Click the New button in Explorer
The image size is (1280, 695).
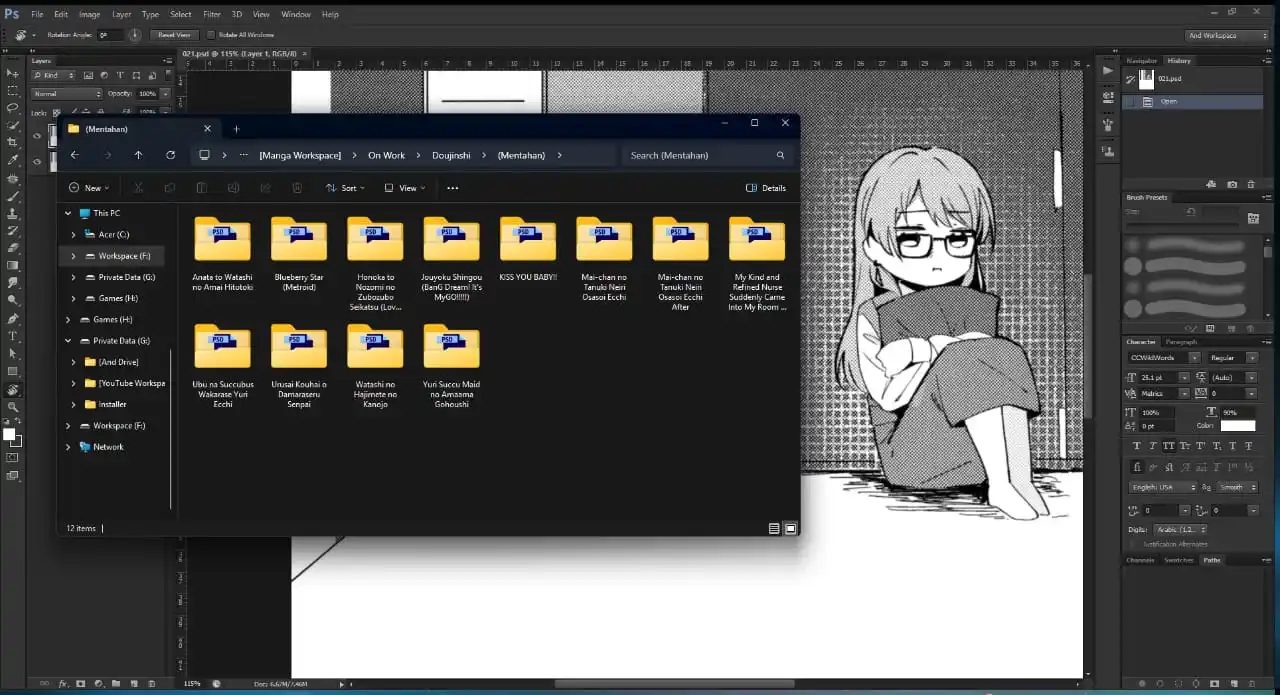point(89,188)
